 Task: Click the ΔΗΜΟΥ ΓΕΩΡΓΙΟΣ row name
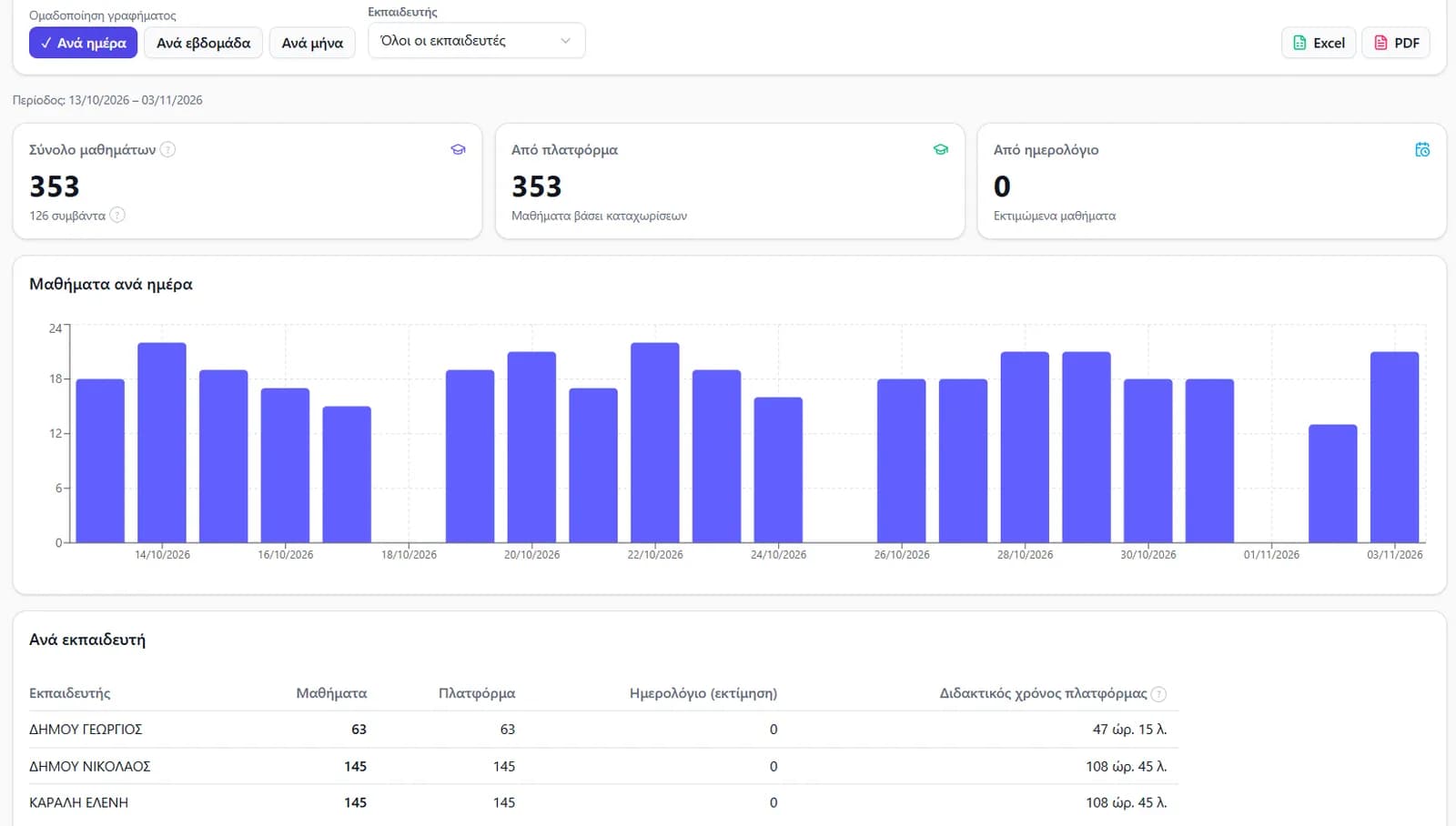pyautogui.click(x=86, y=730)
